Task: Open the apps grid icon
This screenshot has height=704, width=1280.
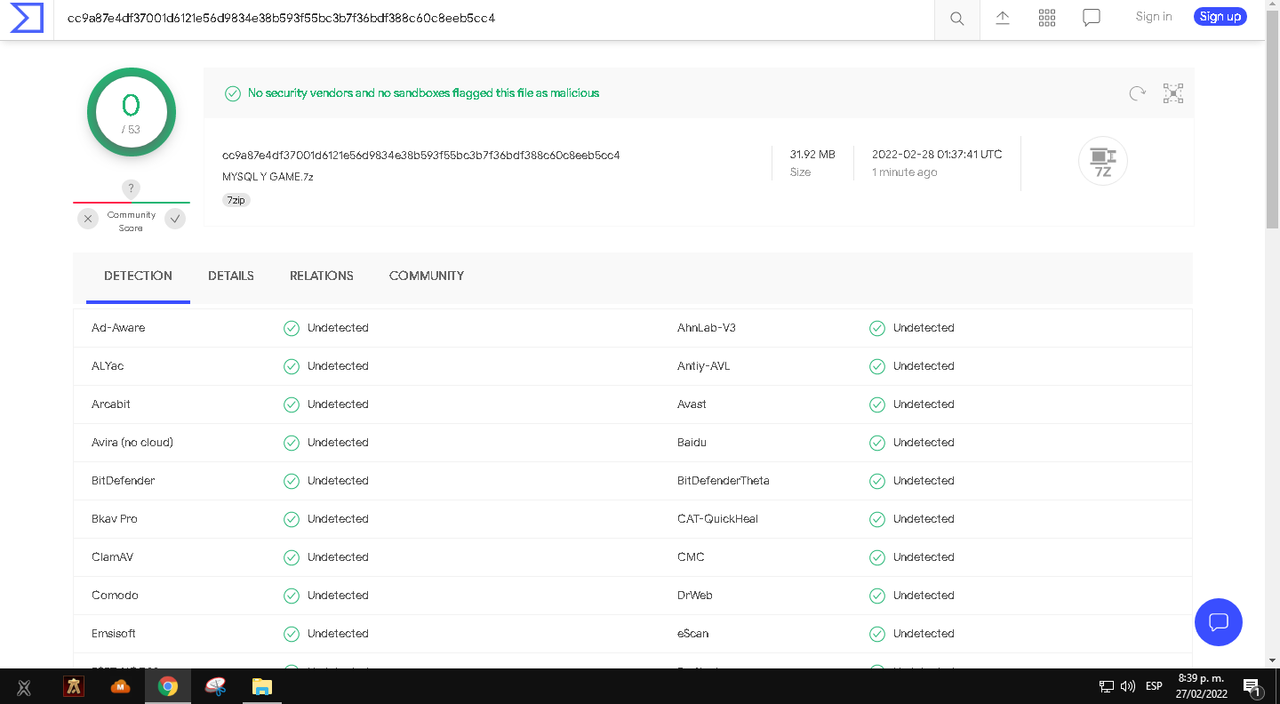Action: pyautogui.click(x=1047, y=17)
